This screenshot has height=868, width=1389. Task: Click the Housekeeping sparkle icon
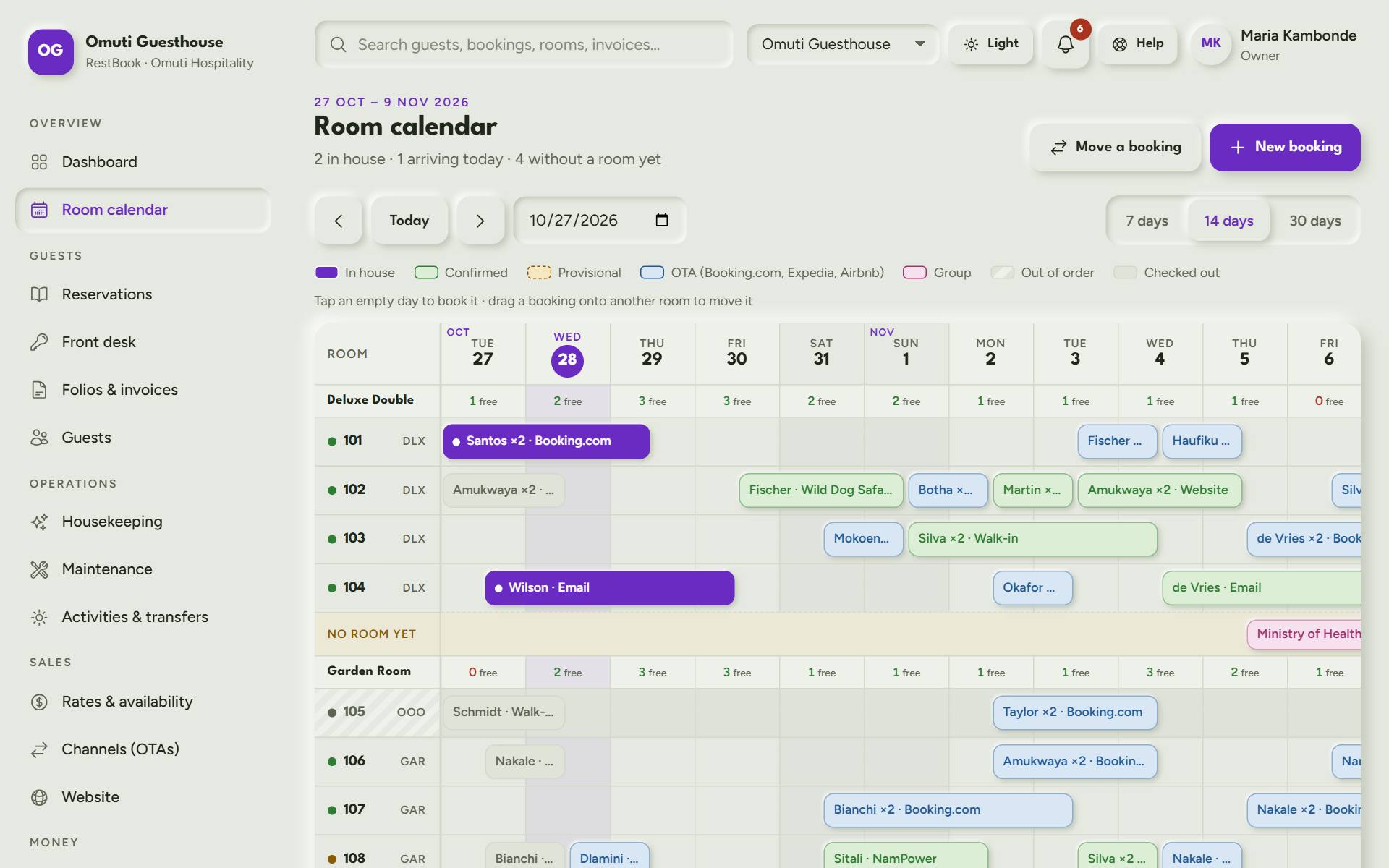[x=39, y=522]
